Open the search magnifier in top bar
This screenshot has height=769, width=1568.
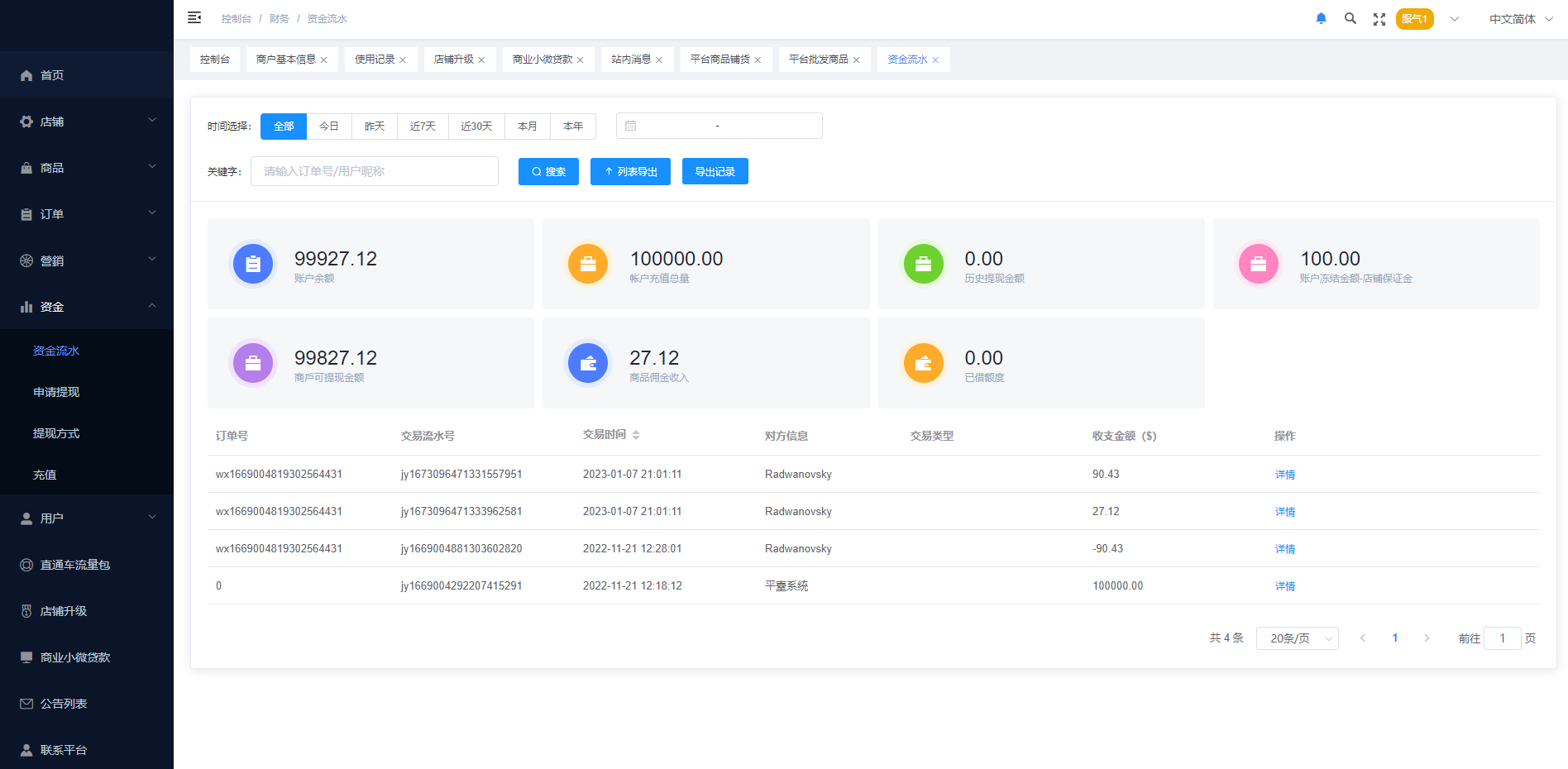pos(1350,18)
